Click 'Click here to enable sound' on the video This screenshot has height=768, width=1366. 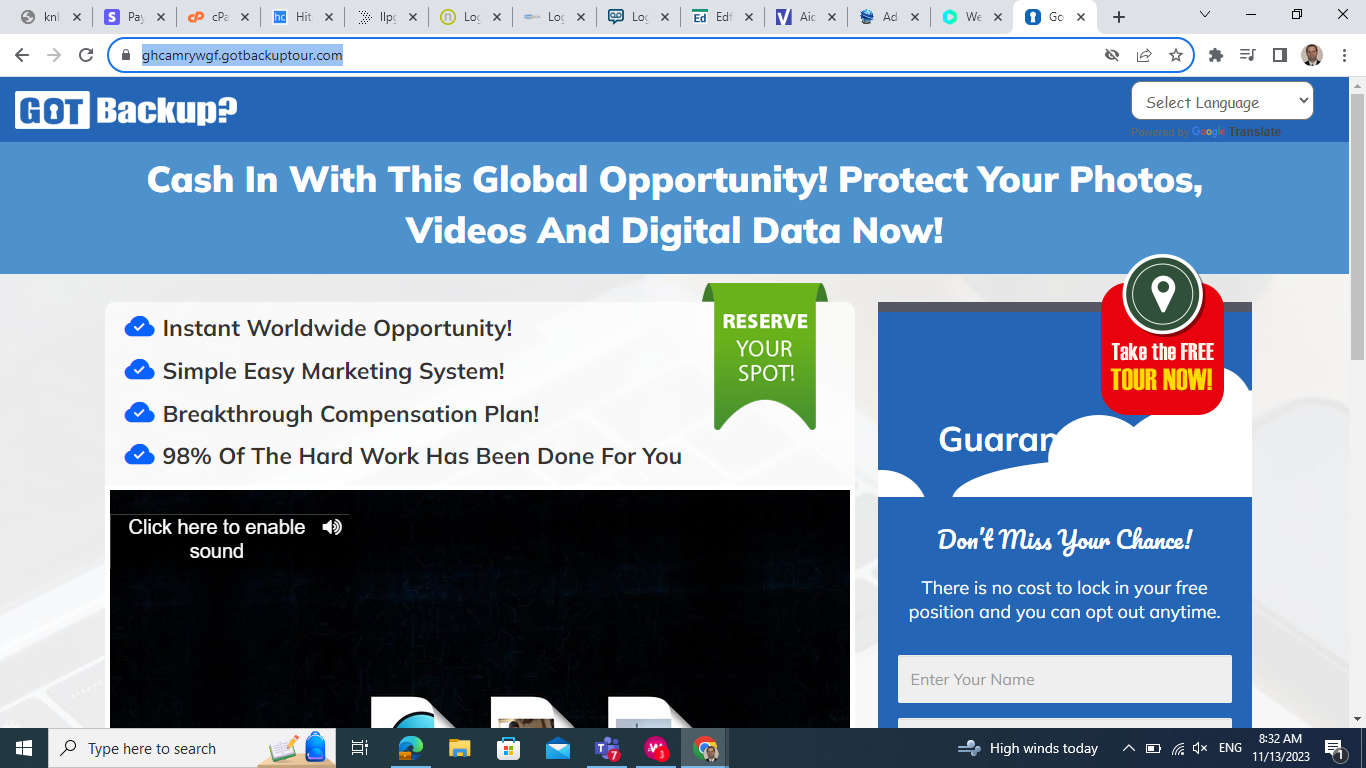point(216,538)
